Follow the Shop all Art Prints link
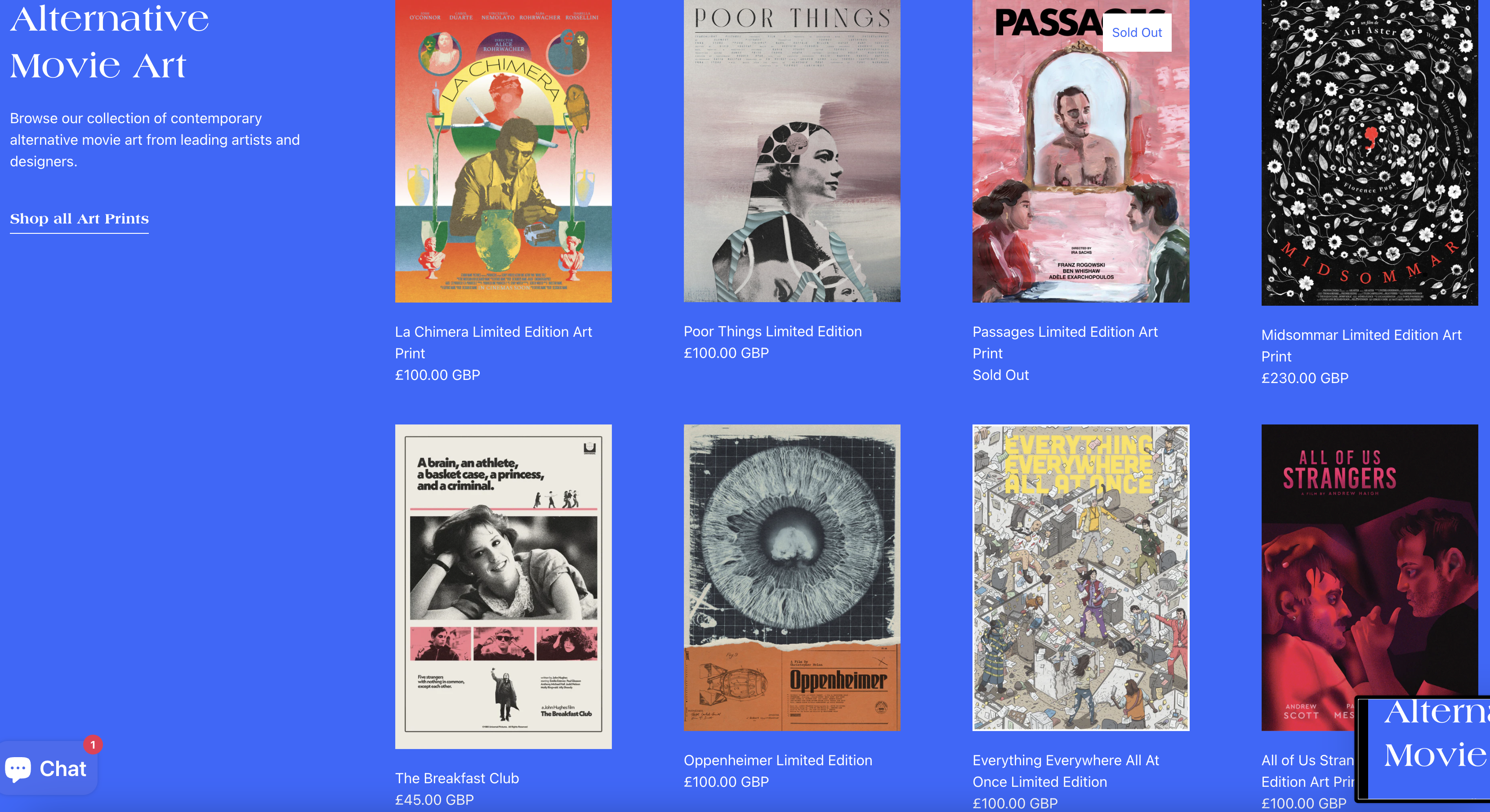 [79, 219]
